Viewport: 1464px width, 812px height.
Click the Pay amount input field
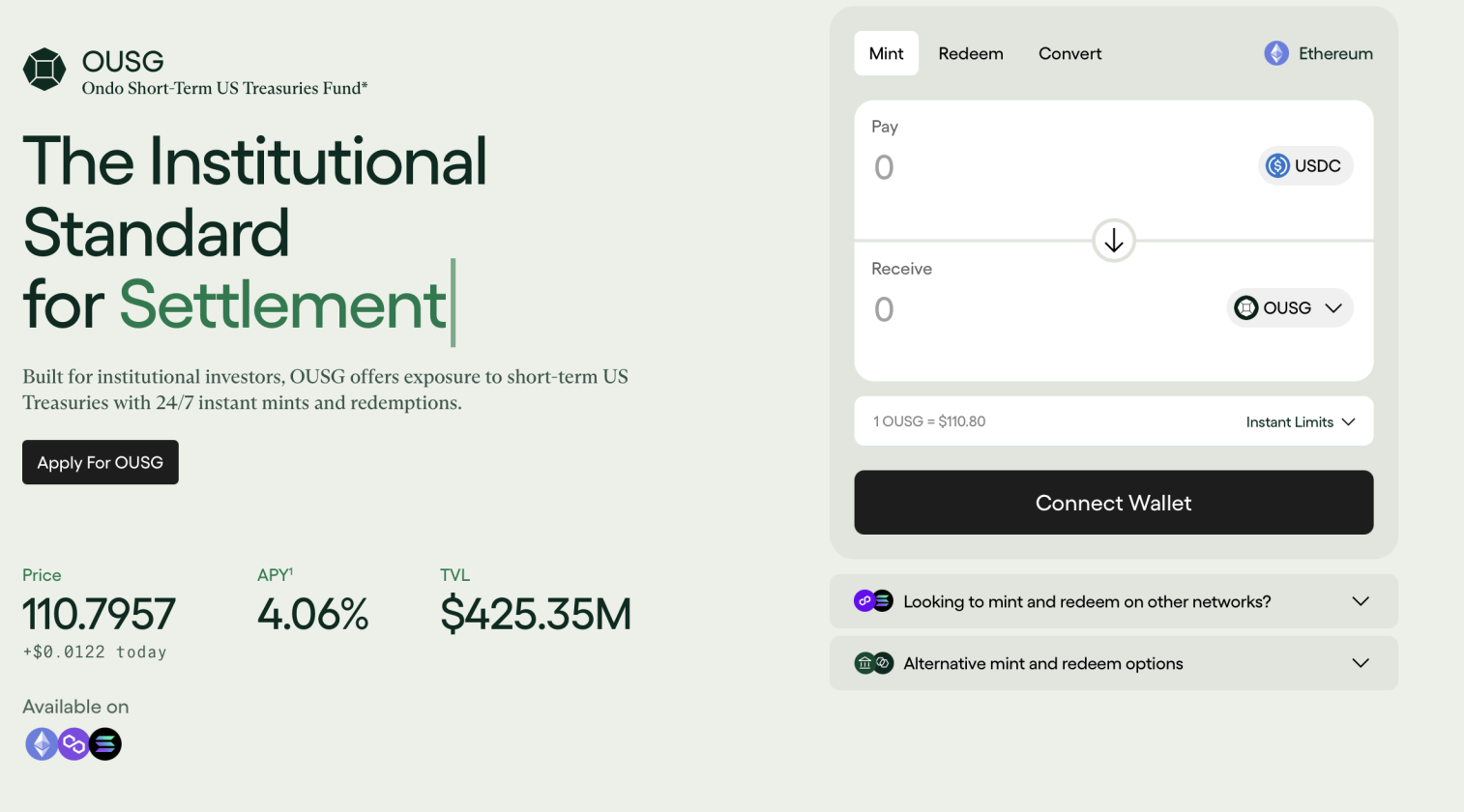(x=1044, y=168)
